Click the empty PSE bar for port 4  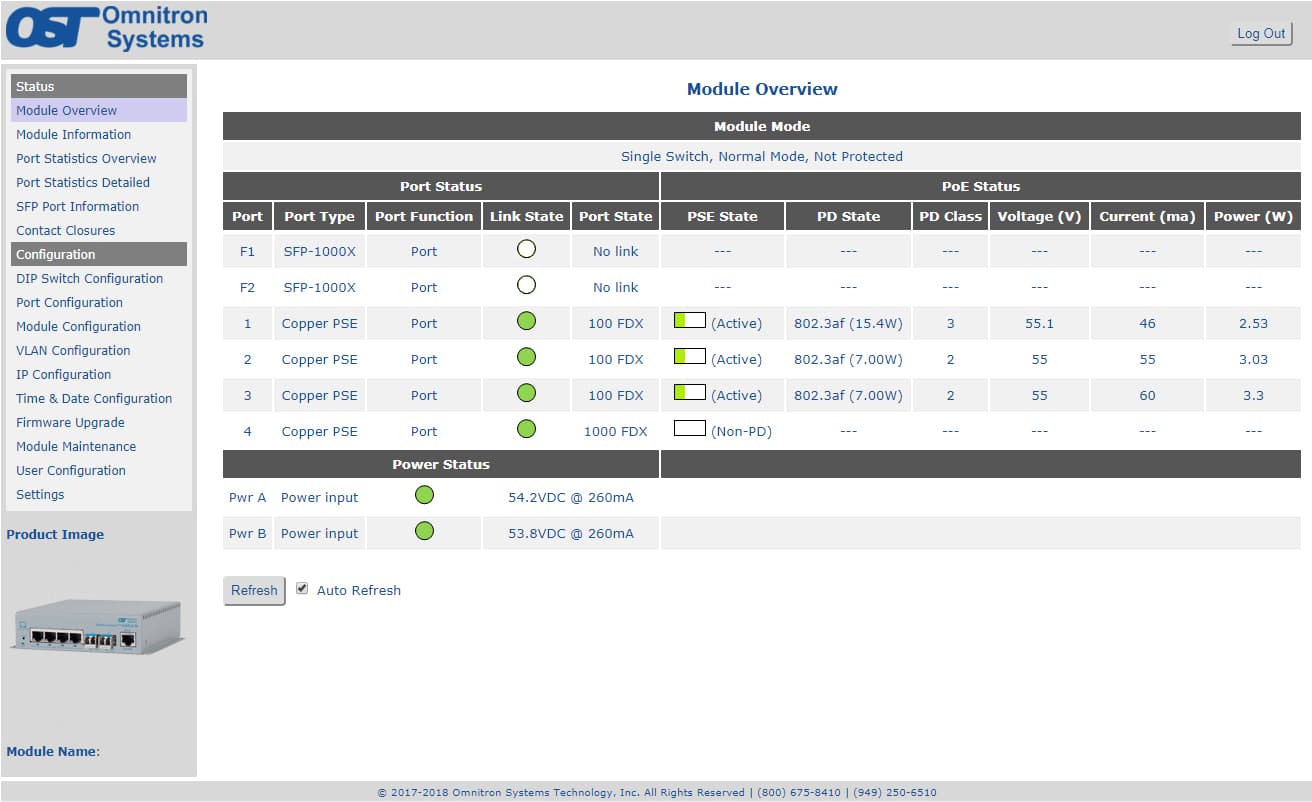(690, 429)
